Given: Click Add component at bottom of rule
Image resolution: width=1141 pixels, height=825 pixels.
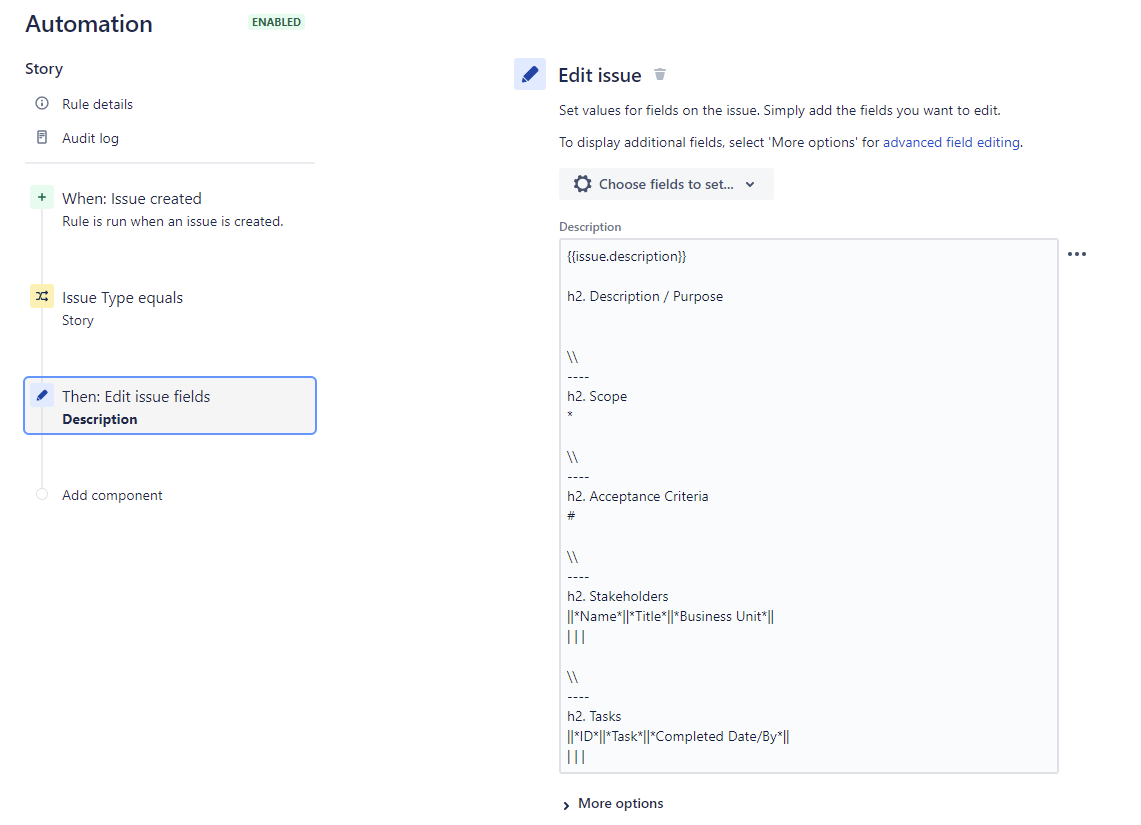Looking at the screenshot, I should pyautogui.click(x=112, y=495).
